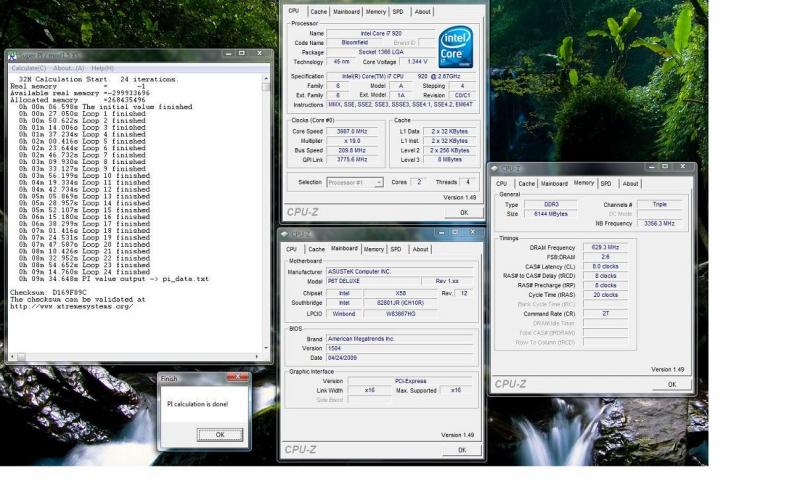Image resolution: width=800 pixels, height=500 pixels.
Task: Click the CPU-Z Mainboard window title icon
Action: coord(285,234)
